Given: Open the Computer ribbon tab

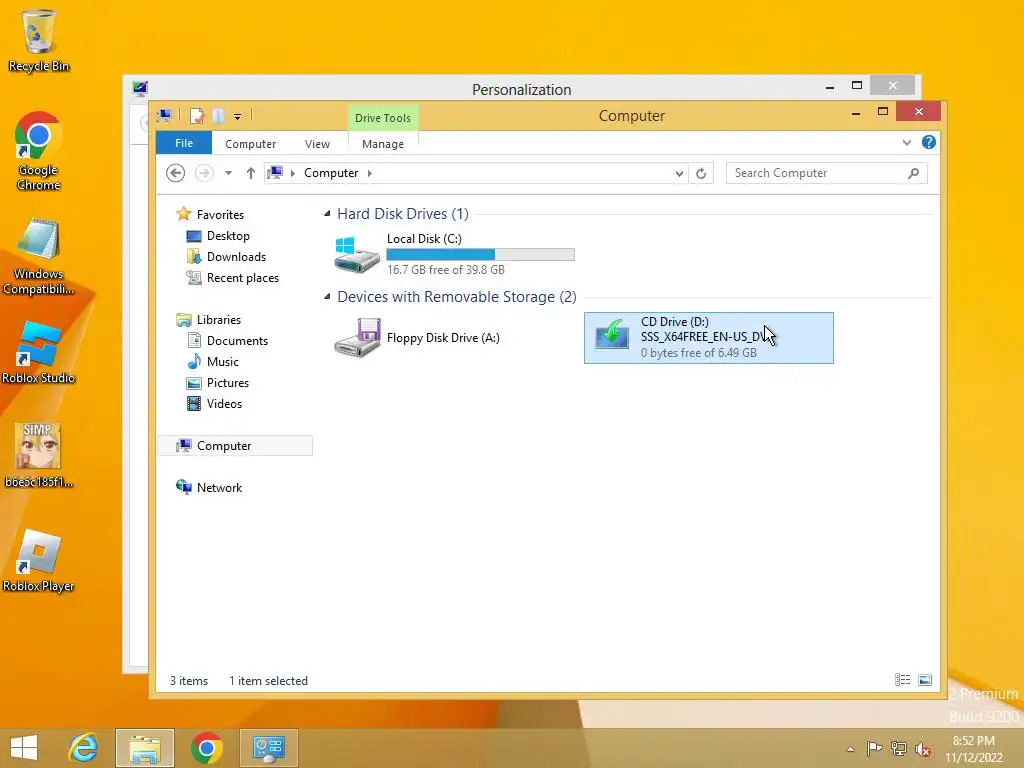Looking at the screenshot, I should tap(250, 144).
